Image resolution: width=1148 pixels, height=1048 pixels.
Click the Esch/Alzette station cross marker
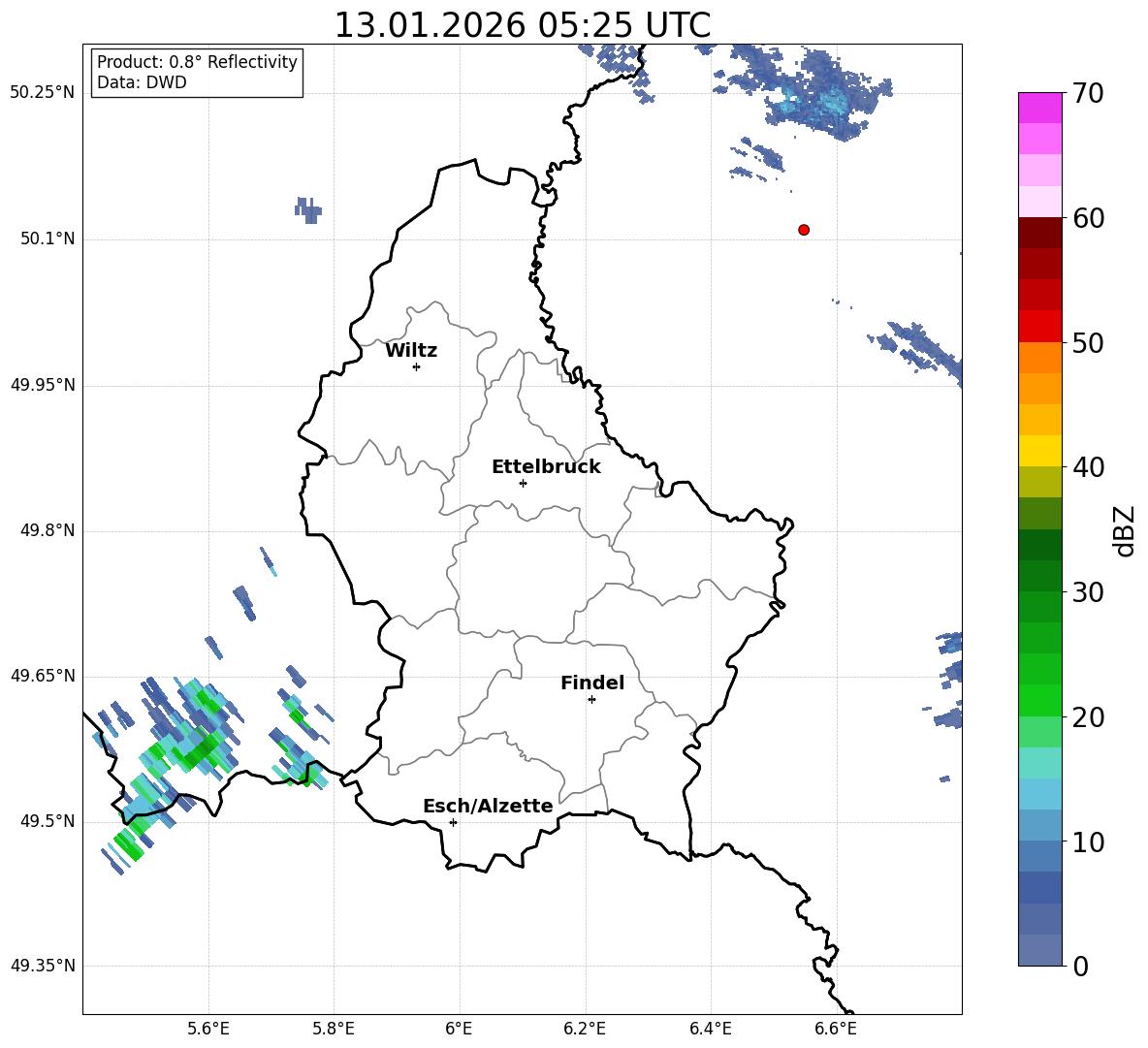(x=453, y=822)
